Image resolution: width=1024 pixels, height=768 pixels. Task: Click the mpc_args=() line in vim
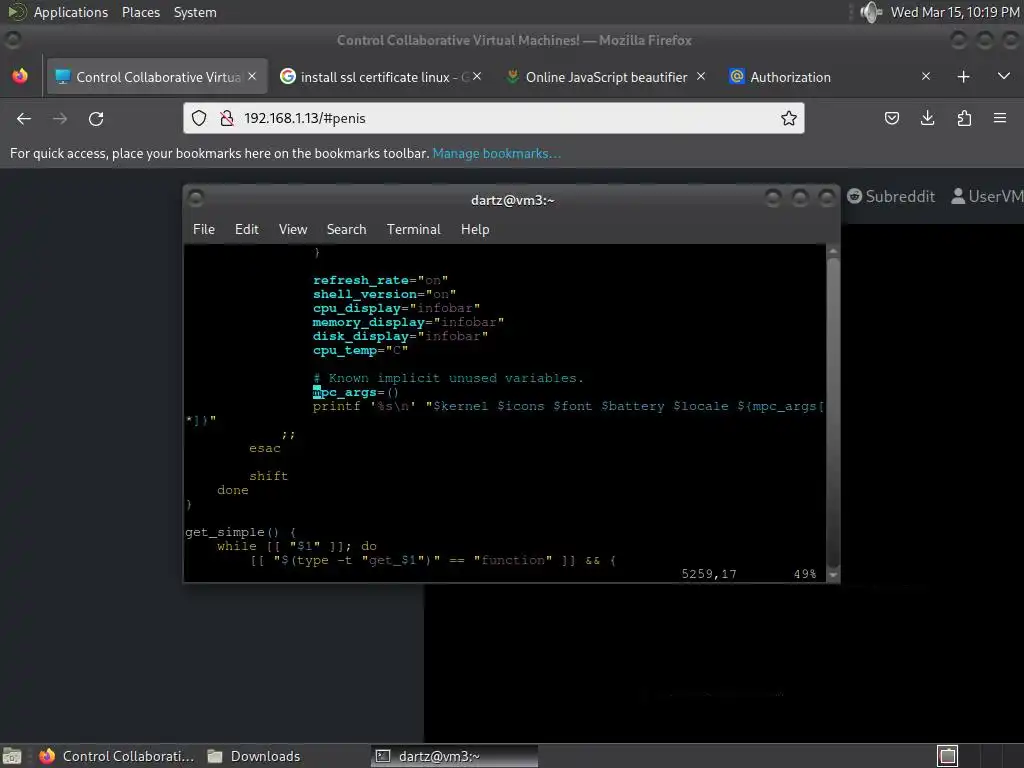pyautogui.click(x=356, y=392)
